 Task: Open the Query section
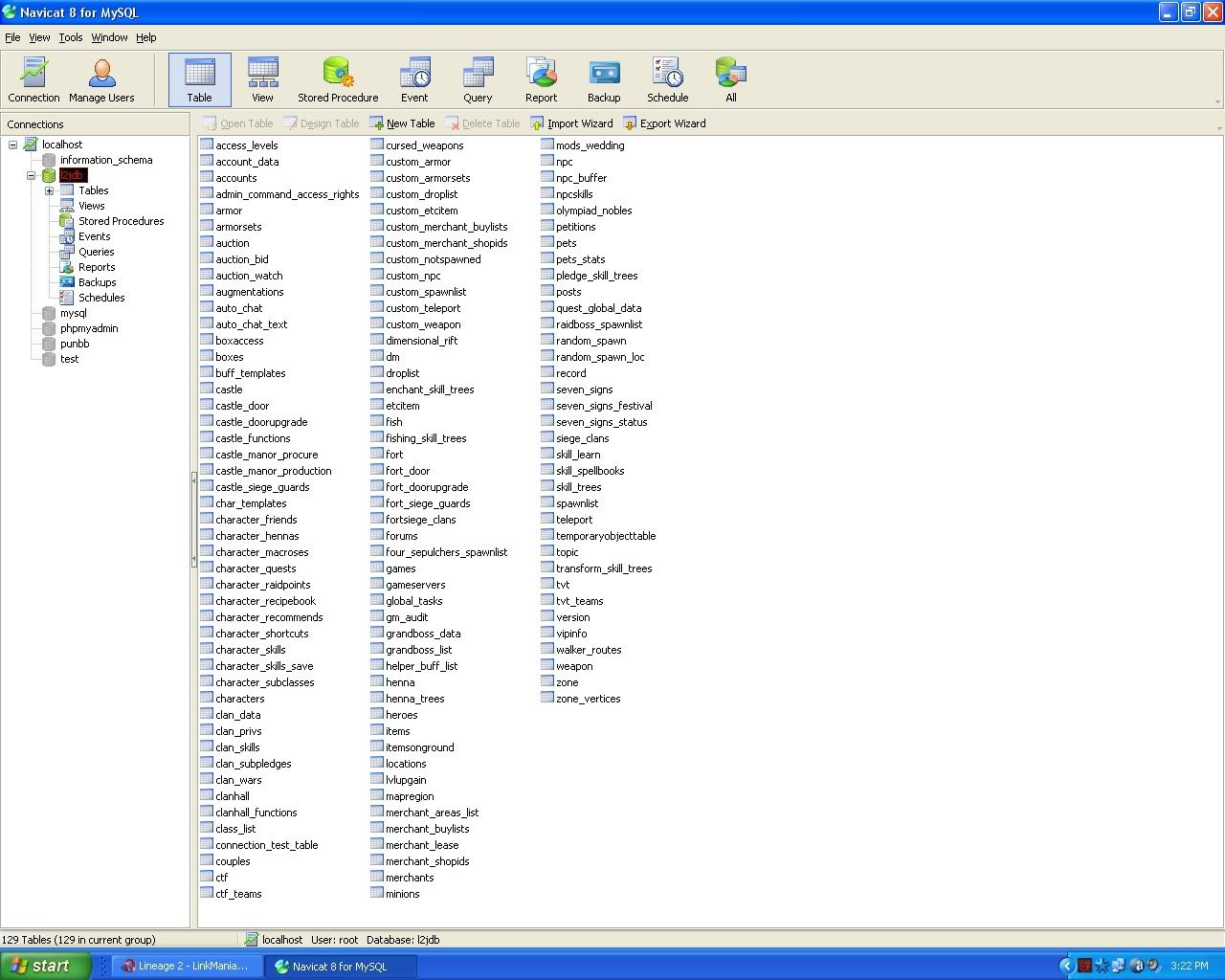(x=478, y=79)
